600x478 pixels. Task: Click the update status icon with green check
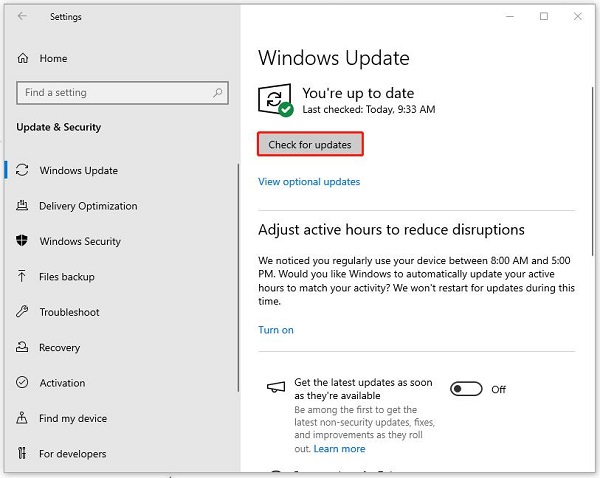coord(275,100)
